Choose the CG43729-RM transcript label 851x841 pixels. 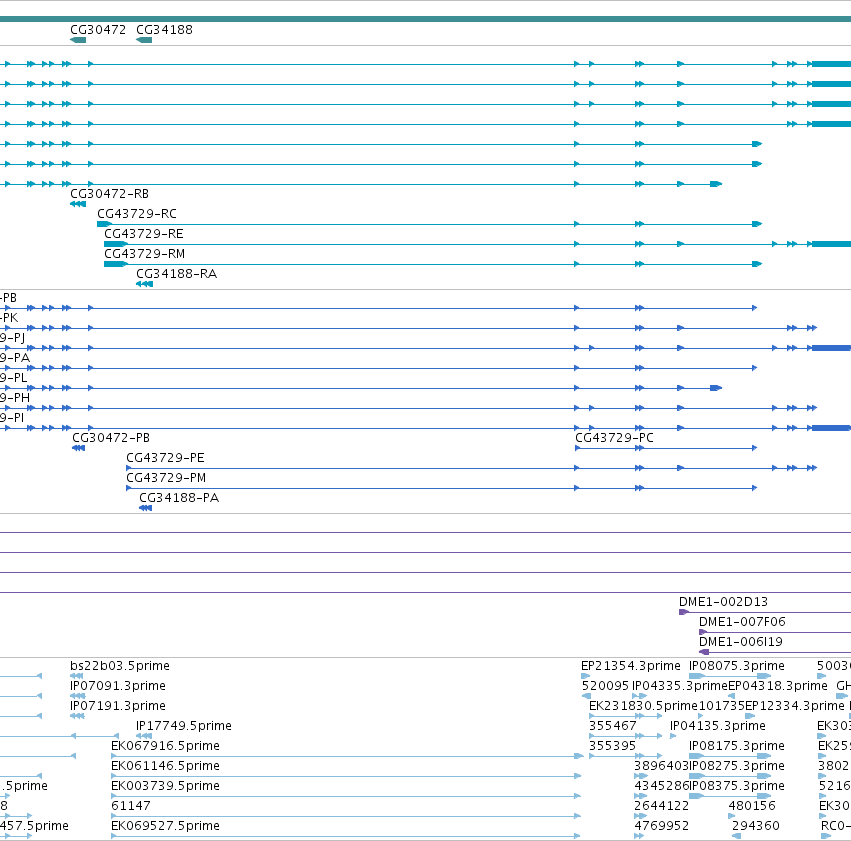pyautogui.click(x=144, y=254)
